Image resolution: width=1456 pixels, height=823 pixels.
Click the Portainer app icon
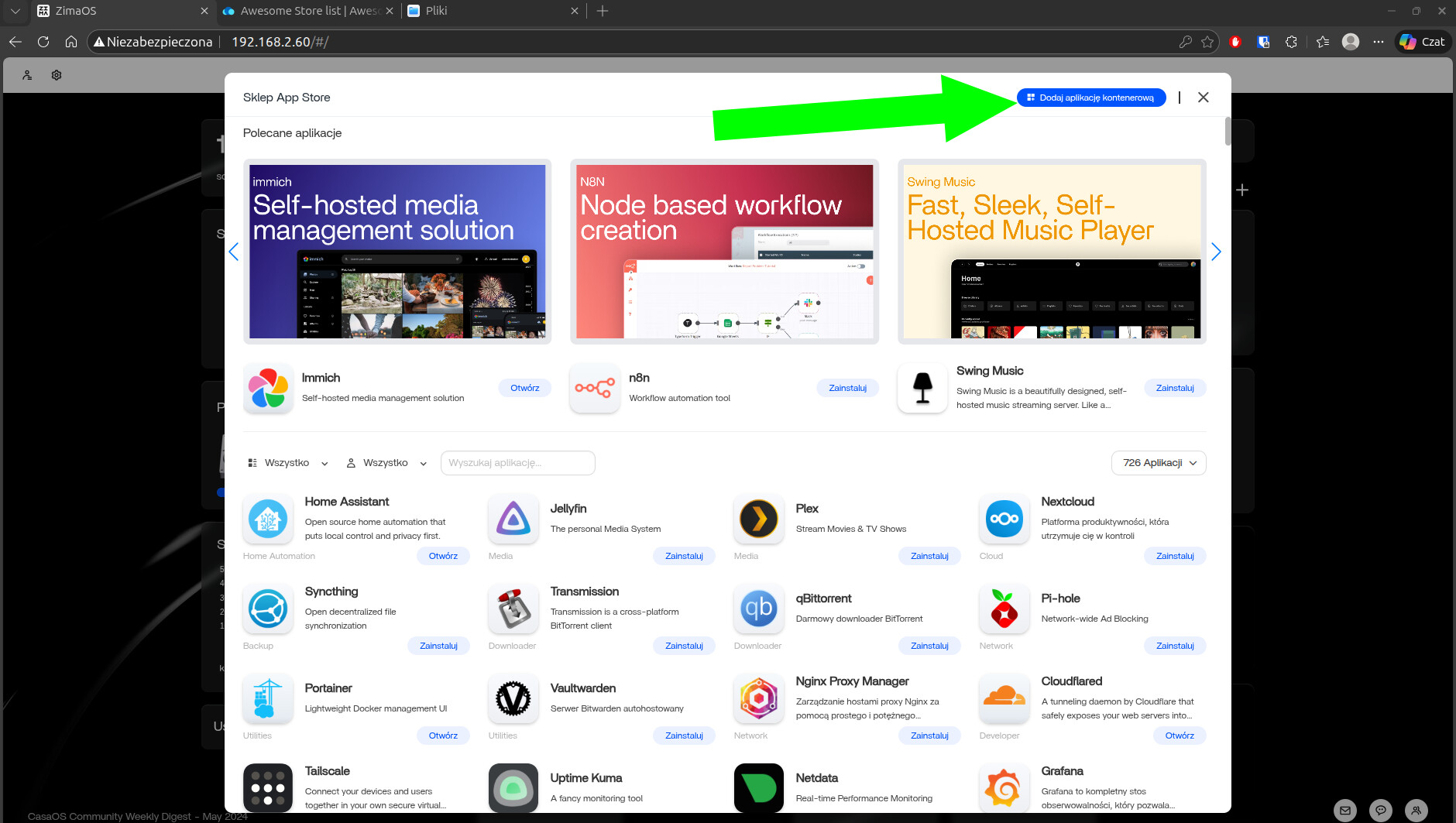coord(268,698)
